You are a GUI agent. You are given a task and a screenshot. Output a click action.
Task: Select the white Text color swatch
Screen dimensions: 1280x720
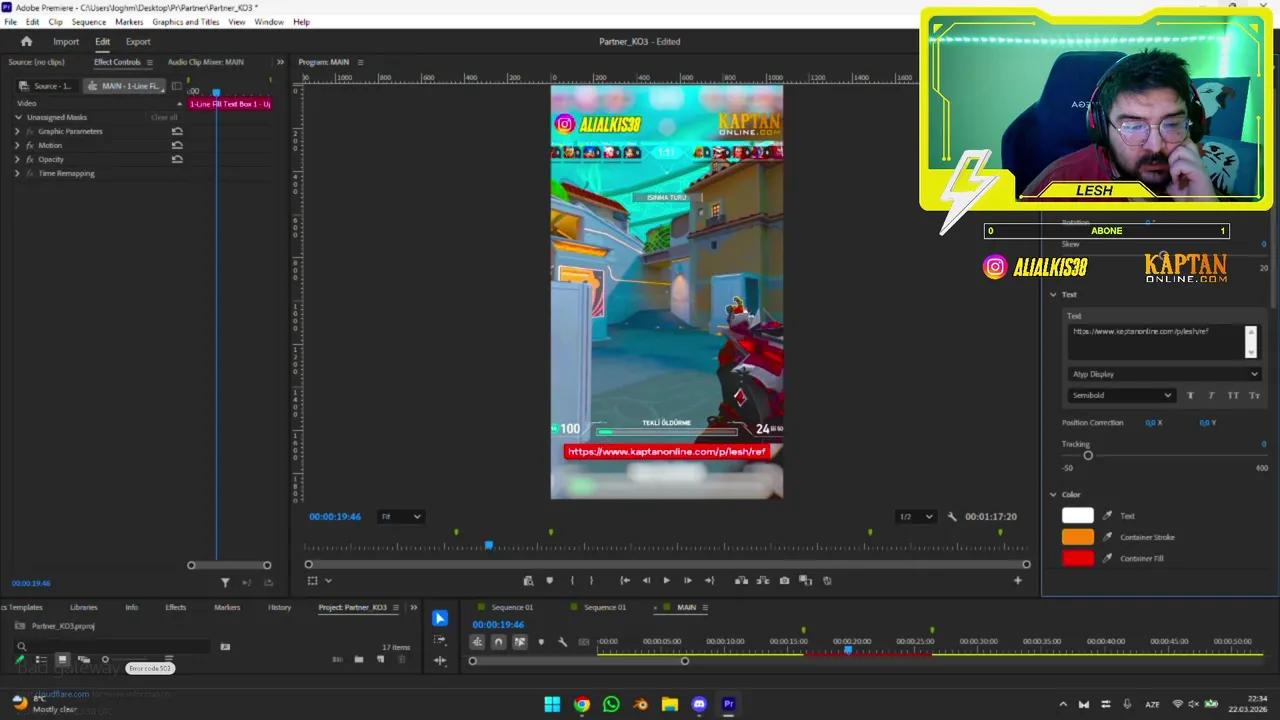1078,516
